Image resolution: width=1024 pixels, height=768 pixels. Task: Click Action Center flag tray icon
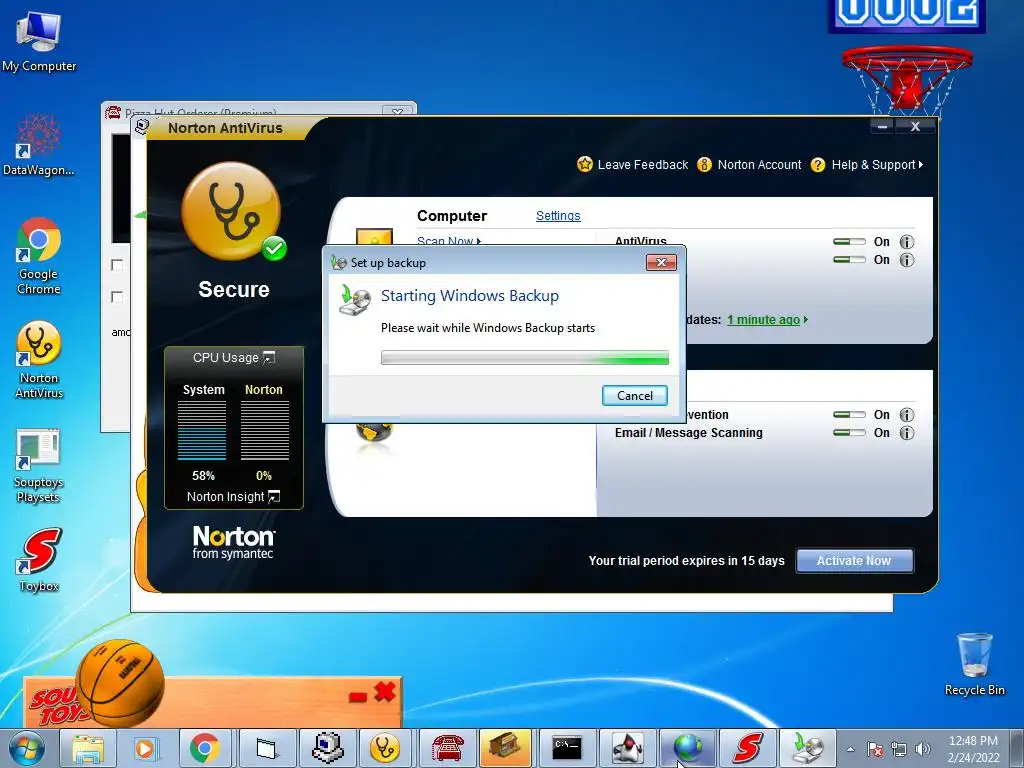click(874, 749)
